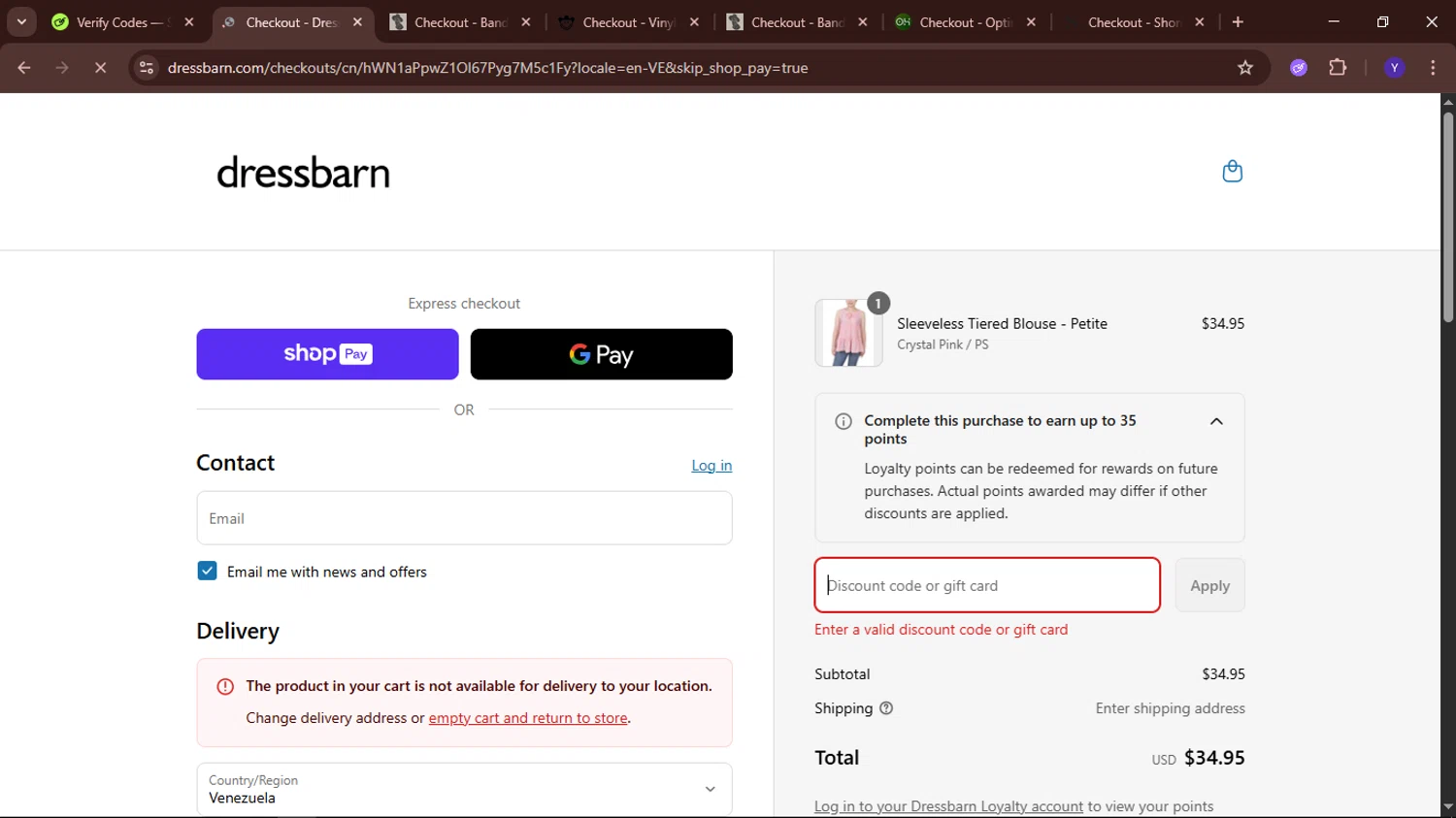1456x818 pixels.
Task: Open the browser extensions puzzle icon
Action: [1338, 68]
